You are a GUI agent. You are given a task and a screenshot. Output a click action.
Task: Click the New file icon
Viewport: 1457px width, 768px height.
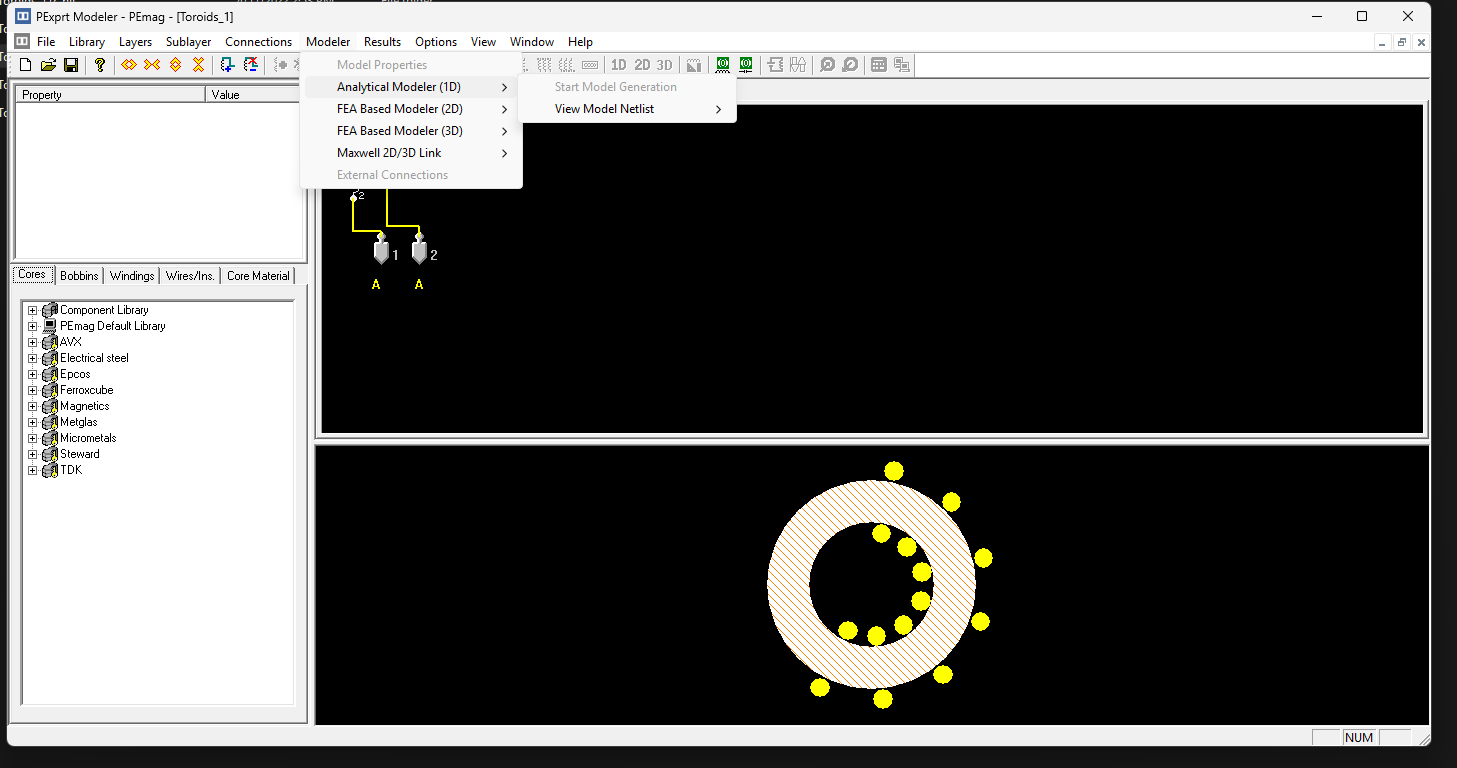26,65
